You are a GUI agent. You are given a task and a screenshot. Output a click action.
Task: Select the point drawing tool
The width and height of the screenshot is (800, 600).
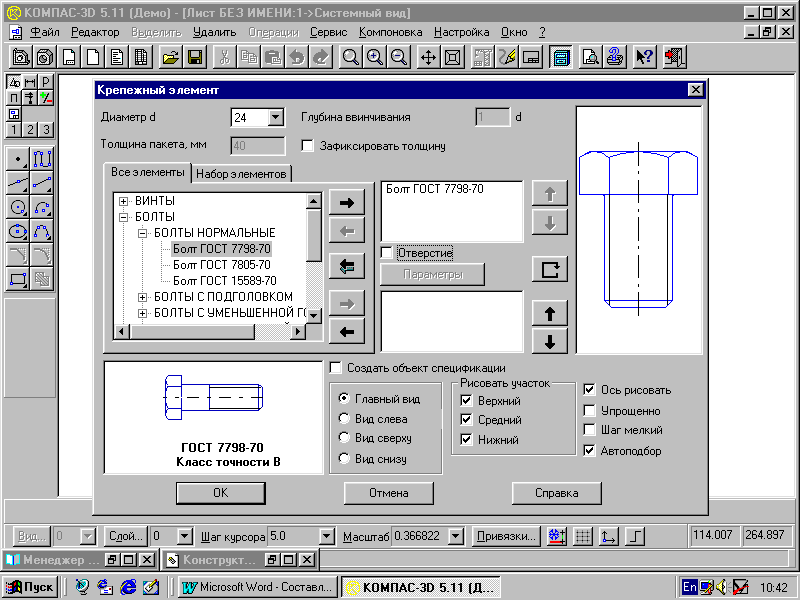pos(18,159)
